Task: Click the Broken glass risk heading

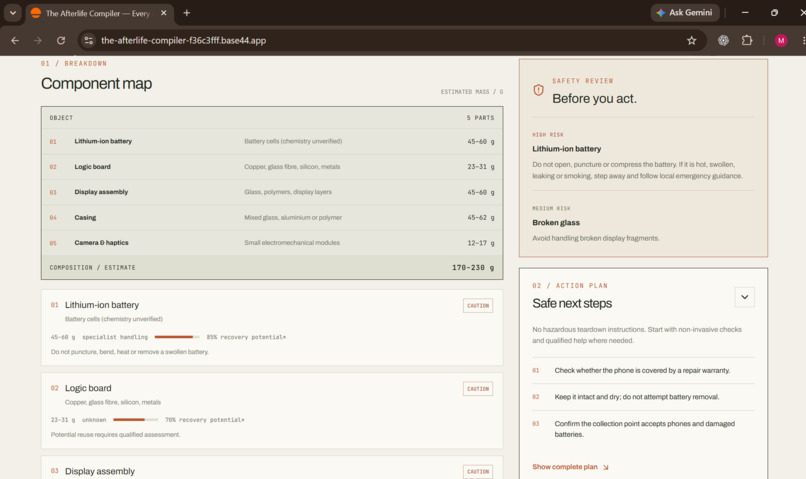Action: coord(556,223)
